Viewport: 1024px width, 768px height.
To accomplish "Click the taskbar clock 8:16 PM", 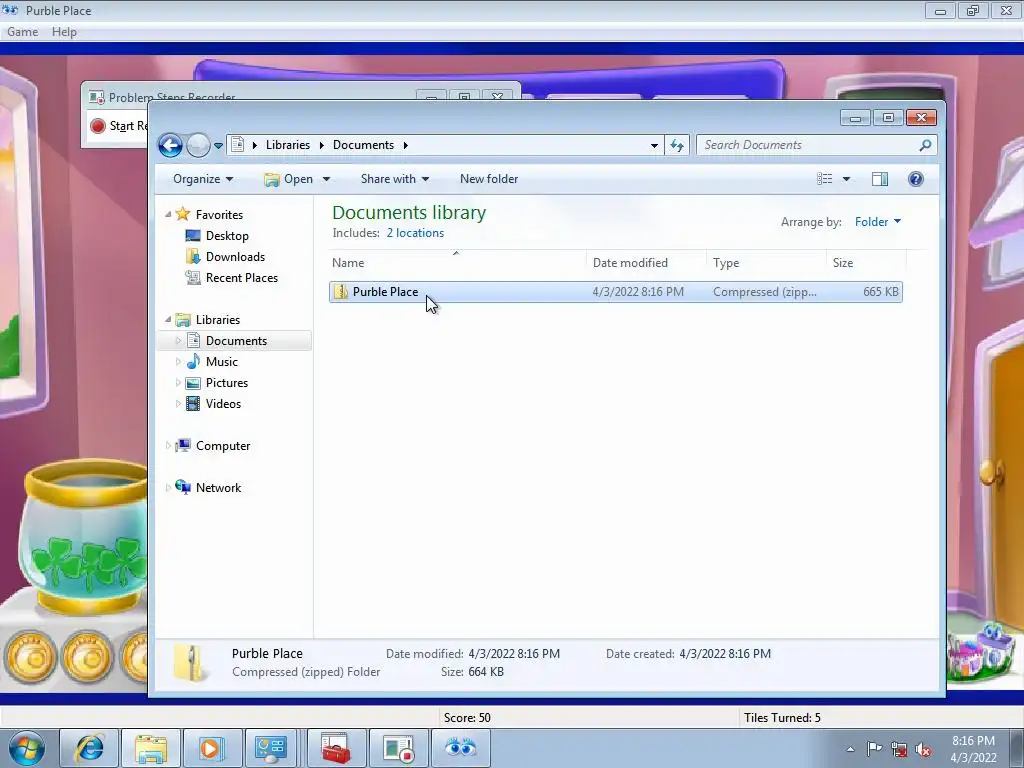I will (973, 741).
